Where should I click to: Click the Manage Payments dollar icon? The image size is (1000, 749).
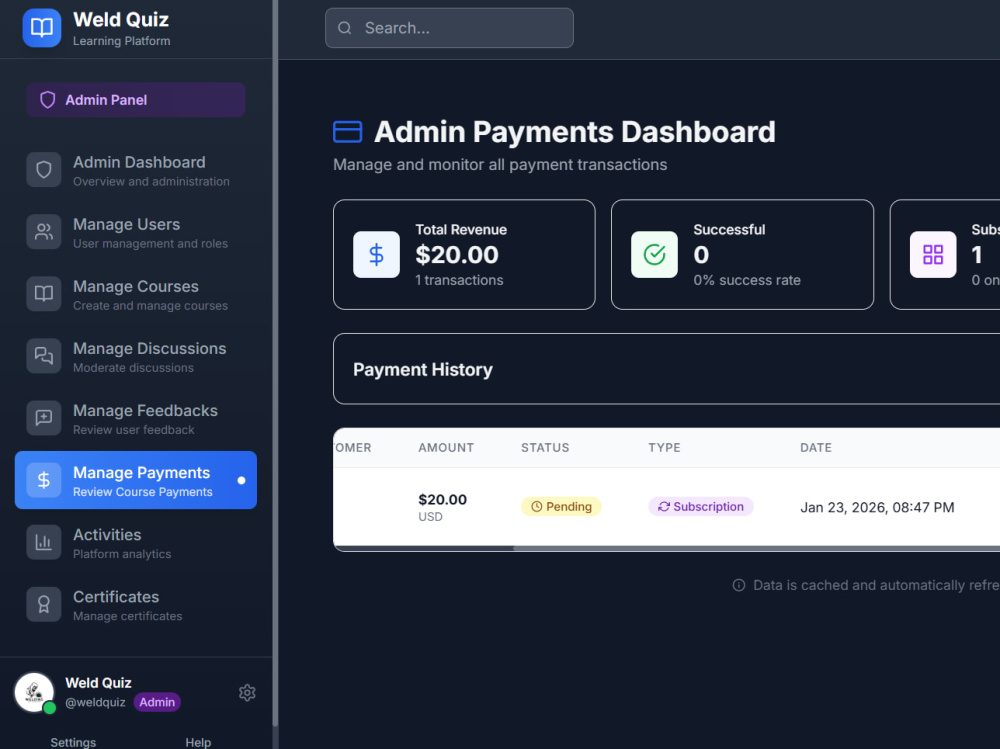43,480
